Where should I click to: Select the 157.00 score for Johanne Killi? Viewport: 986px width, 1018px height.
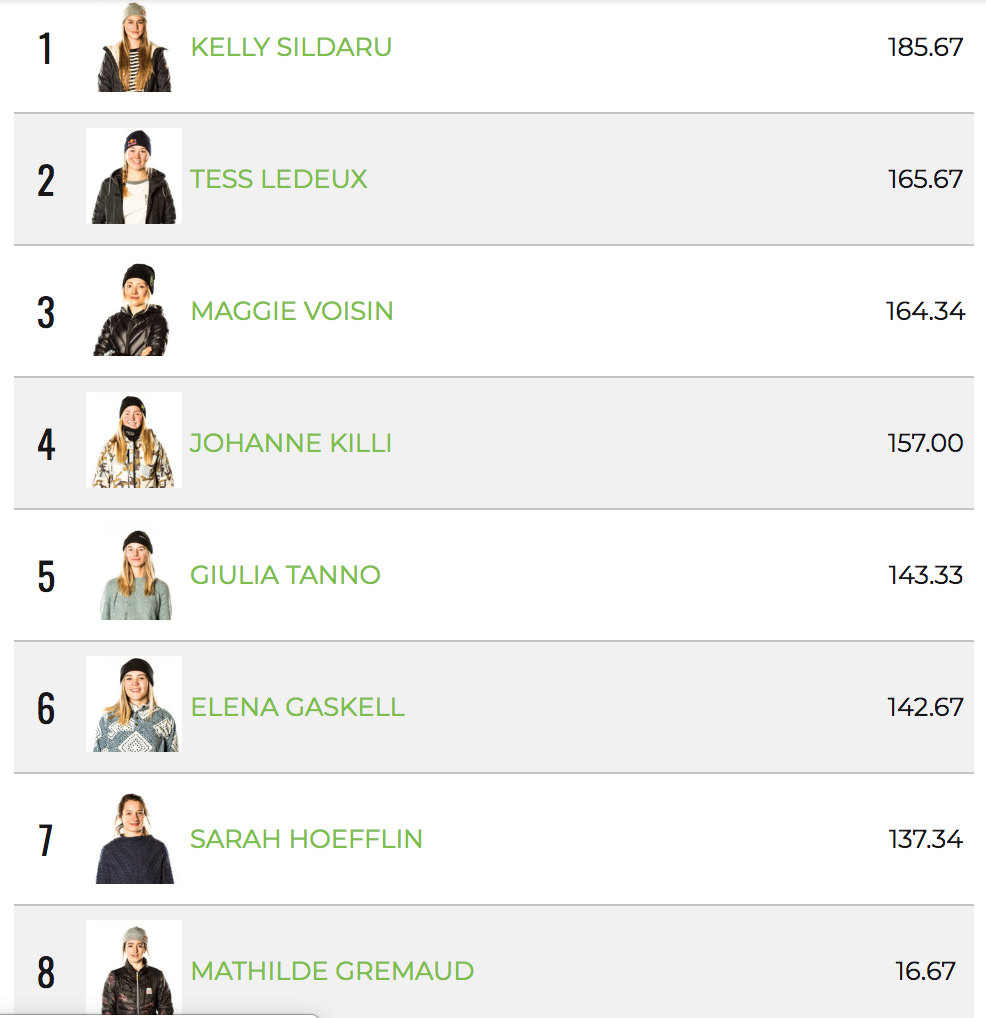pos(925,443)
